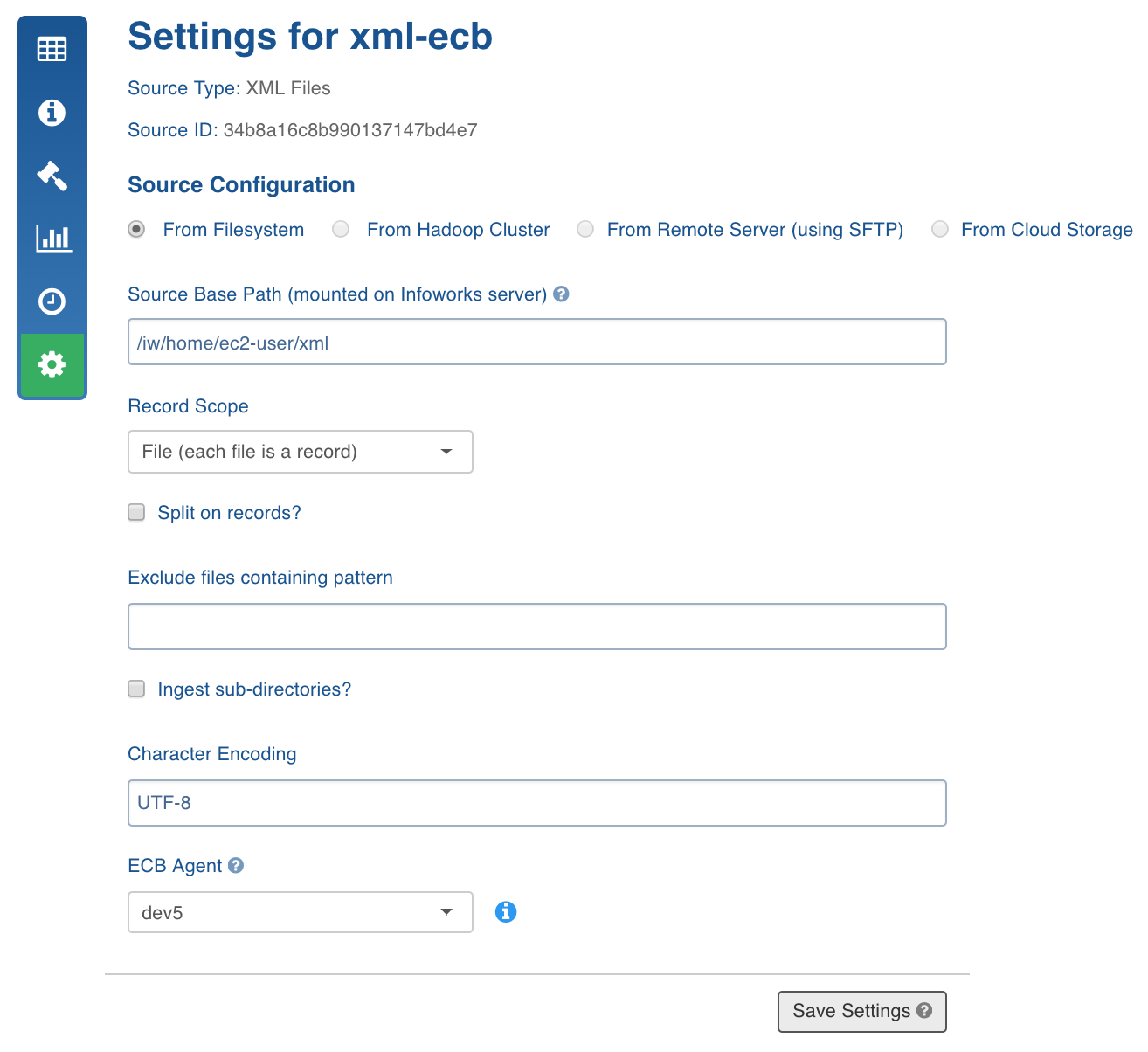Select From Hadoop Cluster option
The image size is (1148, 1052).
[x=341, y=229]
